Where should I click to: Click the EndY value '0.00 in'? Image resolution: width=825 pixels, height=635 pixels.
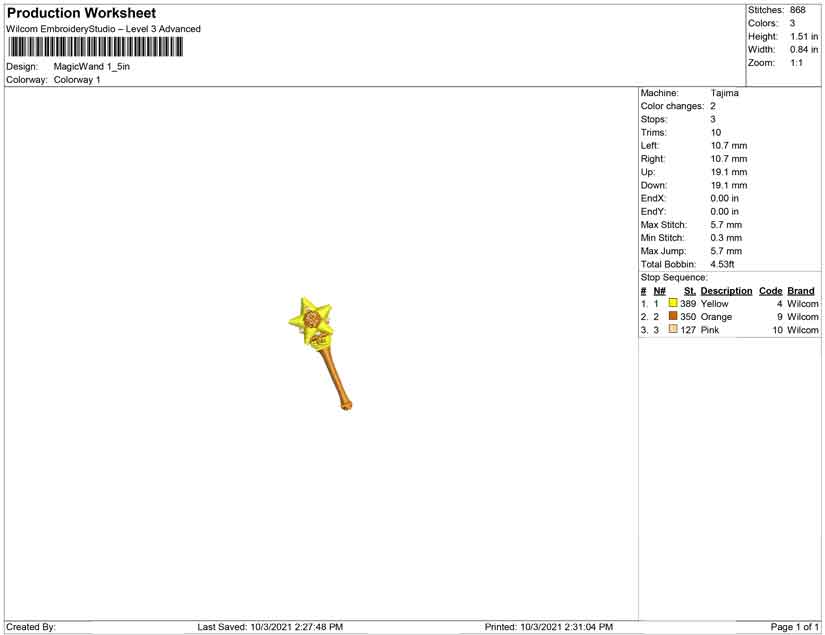[x=725, y=211]
